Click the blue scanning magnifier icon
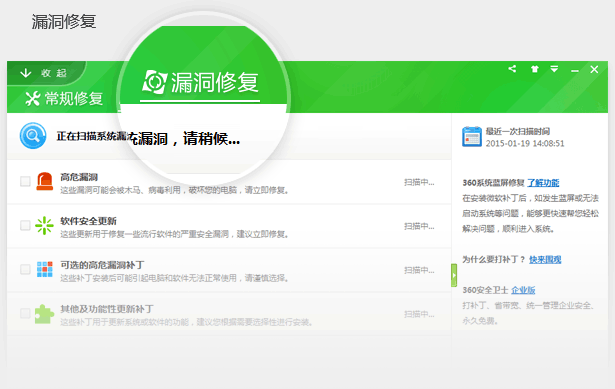Screen dimensions: 615x389 click(33, 136)
